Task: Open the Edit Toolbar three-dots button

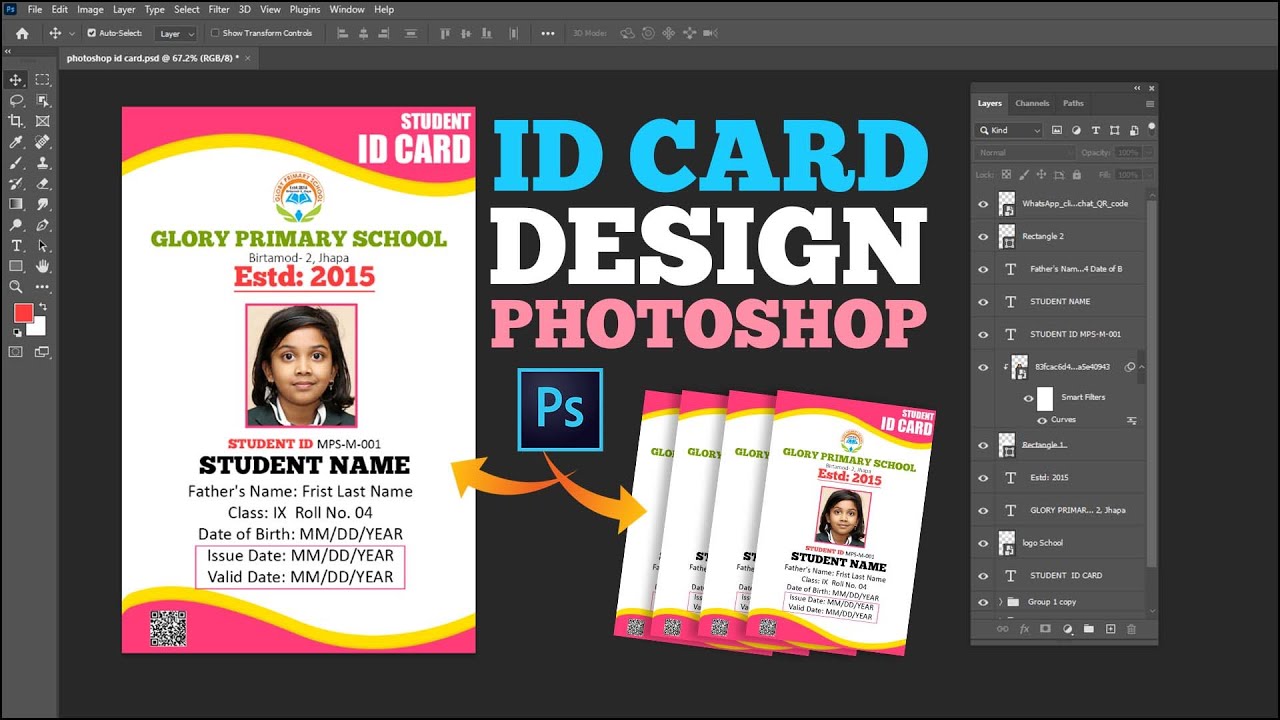Action: tap(43, 287)
